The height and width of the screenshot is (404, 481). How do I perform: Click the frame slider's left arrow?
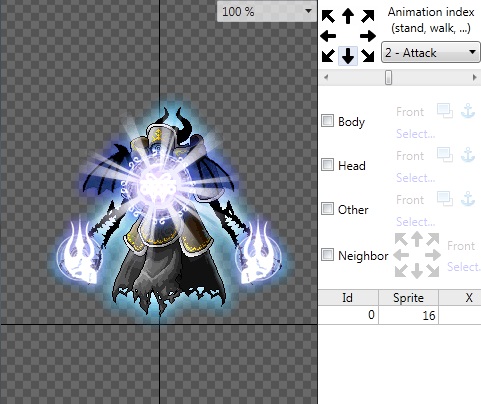[326, 77]
